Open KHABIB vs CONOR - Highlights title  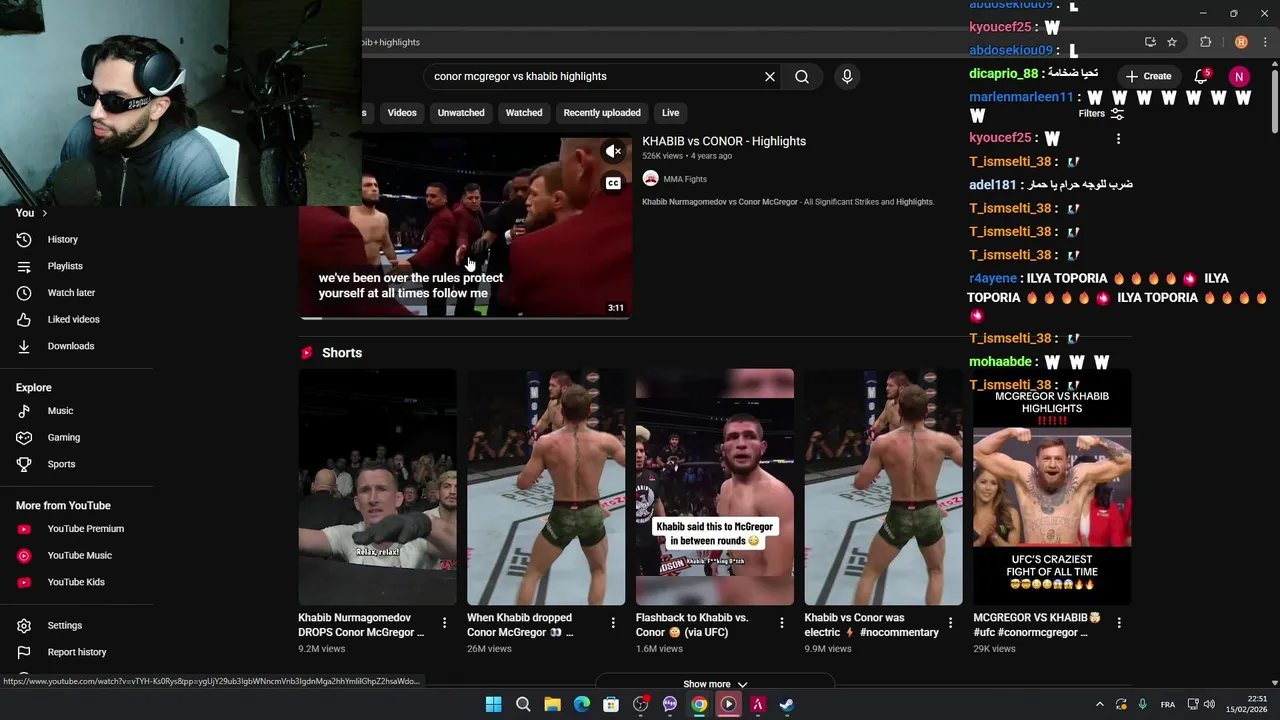724,141
